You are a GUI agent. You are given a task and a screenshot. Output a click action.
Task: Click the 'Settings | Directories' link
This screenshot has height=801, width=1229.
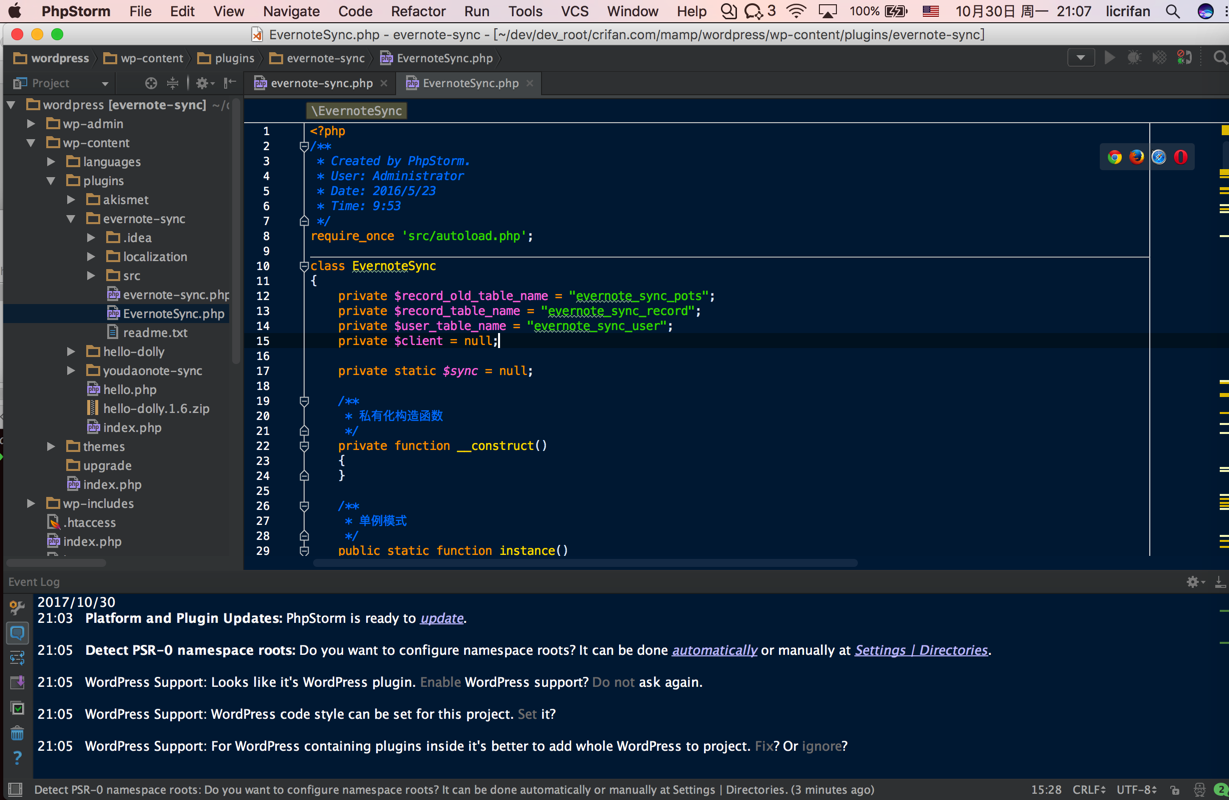[x=921, y=650]
